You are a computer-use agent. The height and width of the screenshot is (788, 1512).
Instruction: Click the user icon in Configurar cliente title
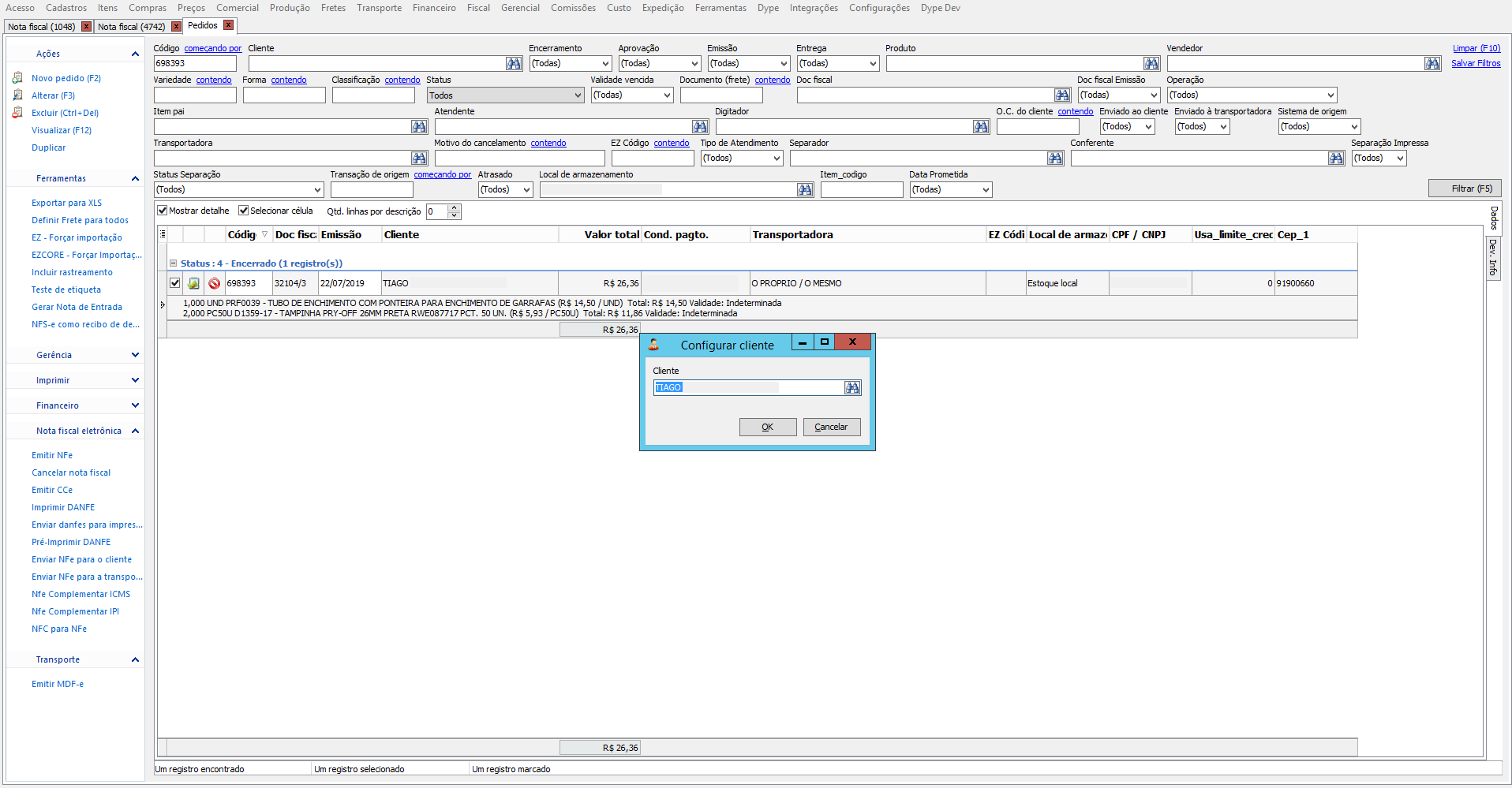653,345
